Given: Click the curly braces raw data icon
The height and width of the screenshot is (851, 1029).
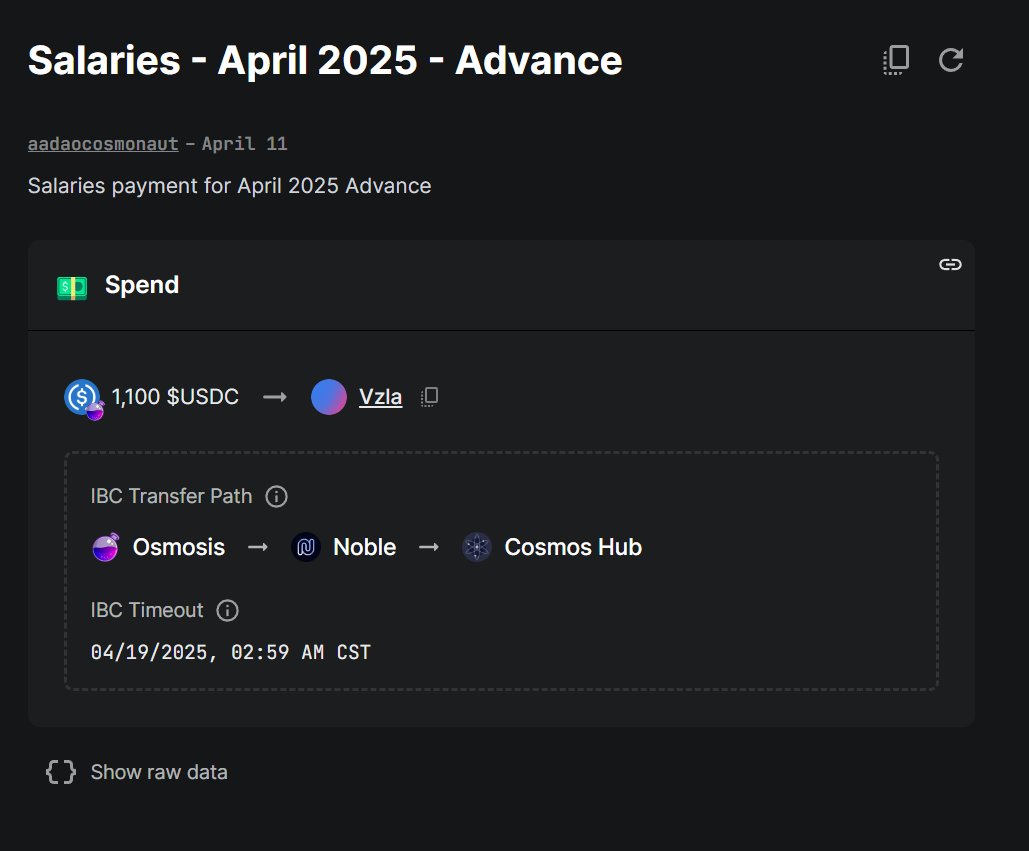Looking at the screenshot, I should (x=61, y=772).
